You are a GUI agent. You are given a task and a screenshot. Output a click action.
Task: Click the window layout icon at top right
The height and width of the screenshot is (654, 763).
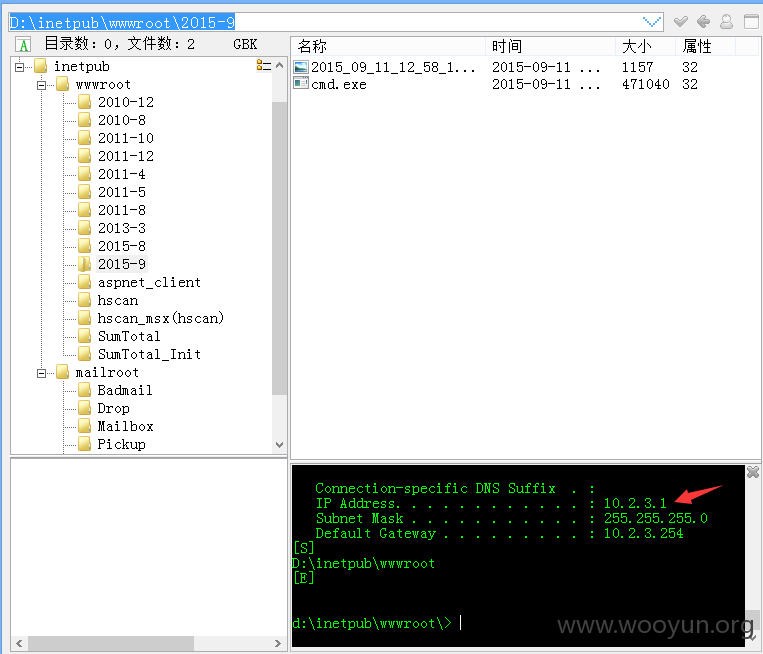coord(751,21)
